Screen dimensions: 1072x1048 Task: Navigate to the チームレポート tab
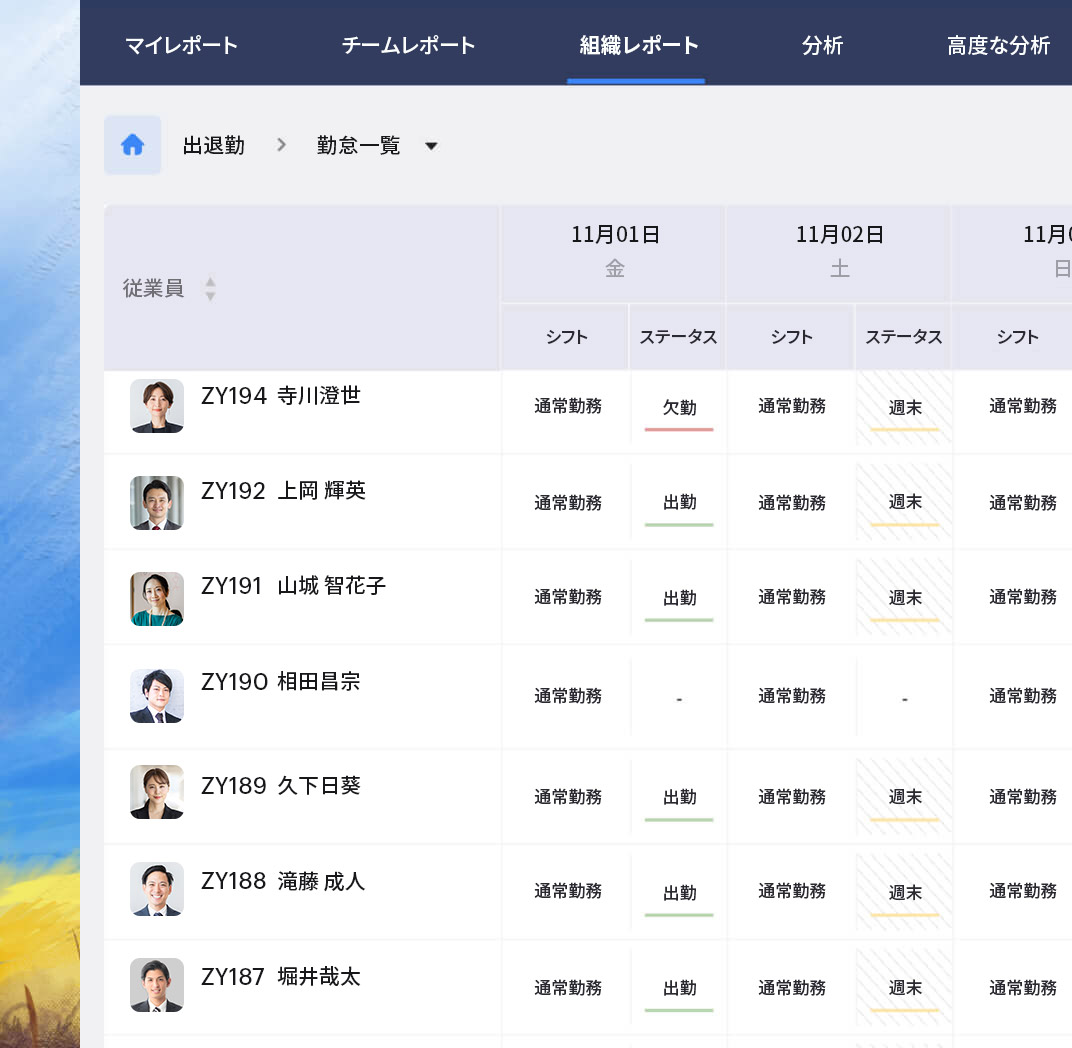tap(407, 44)
